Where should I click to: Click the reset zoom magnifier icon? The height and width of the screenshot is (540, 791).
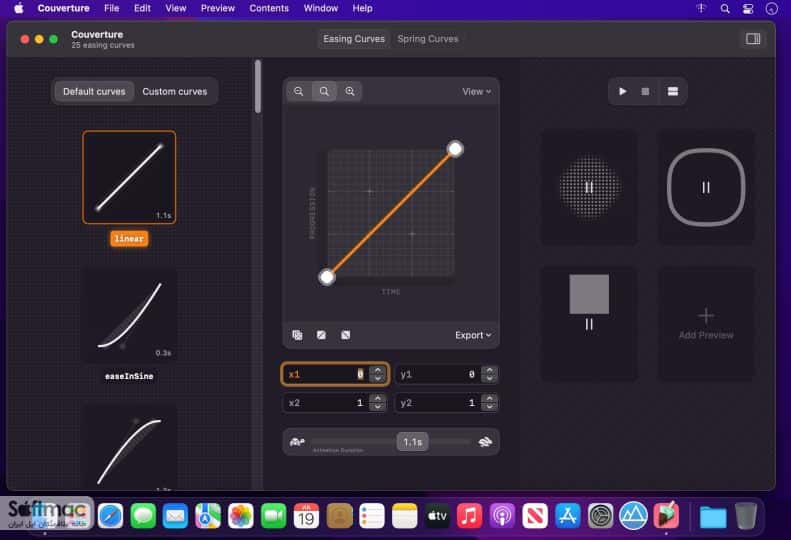point(324,91)
